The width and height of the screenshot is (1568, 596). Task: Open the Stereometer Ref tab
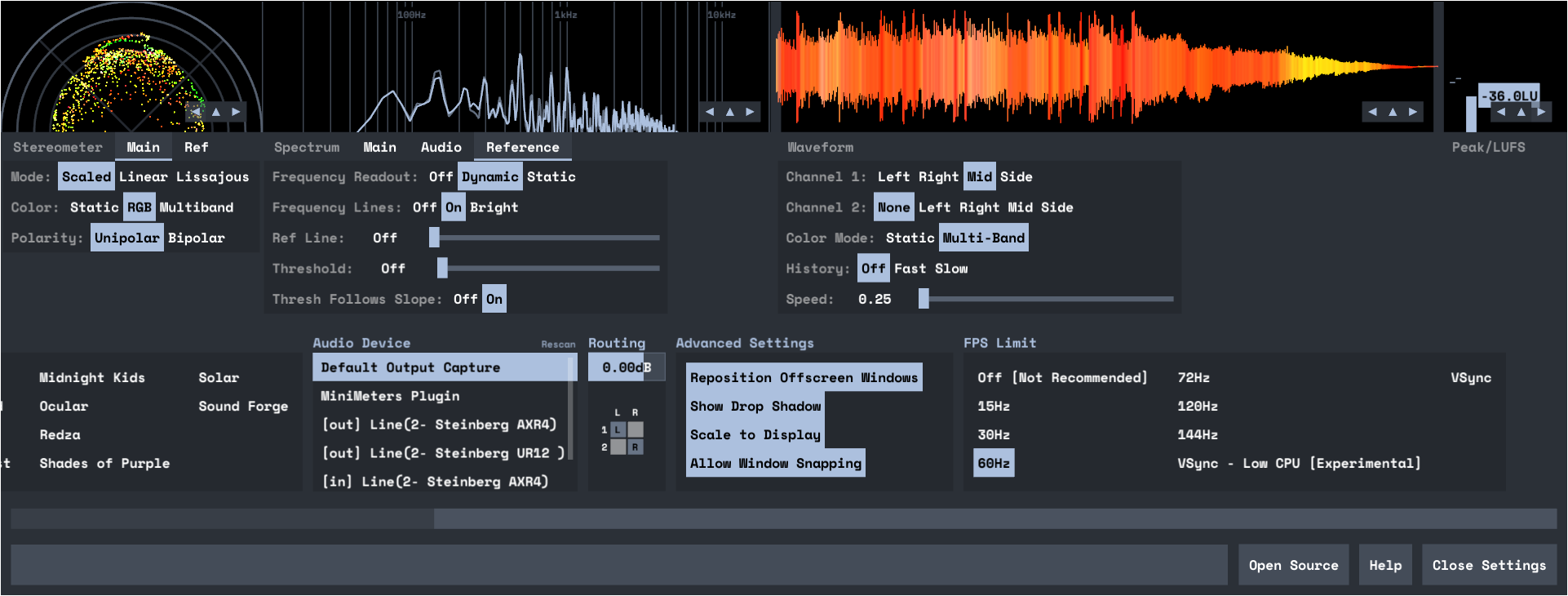(x=196, y=148)
